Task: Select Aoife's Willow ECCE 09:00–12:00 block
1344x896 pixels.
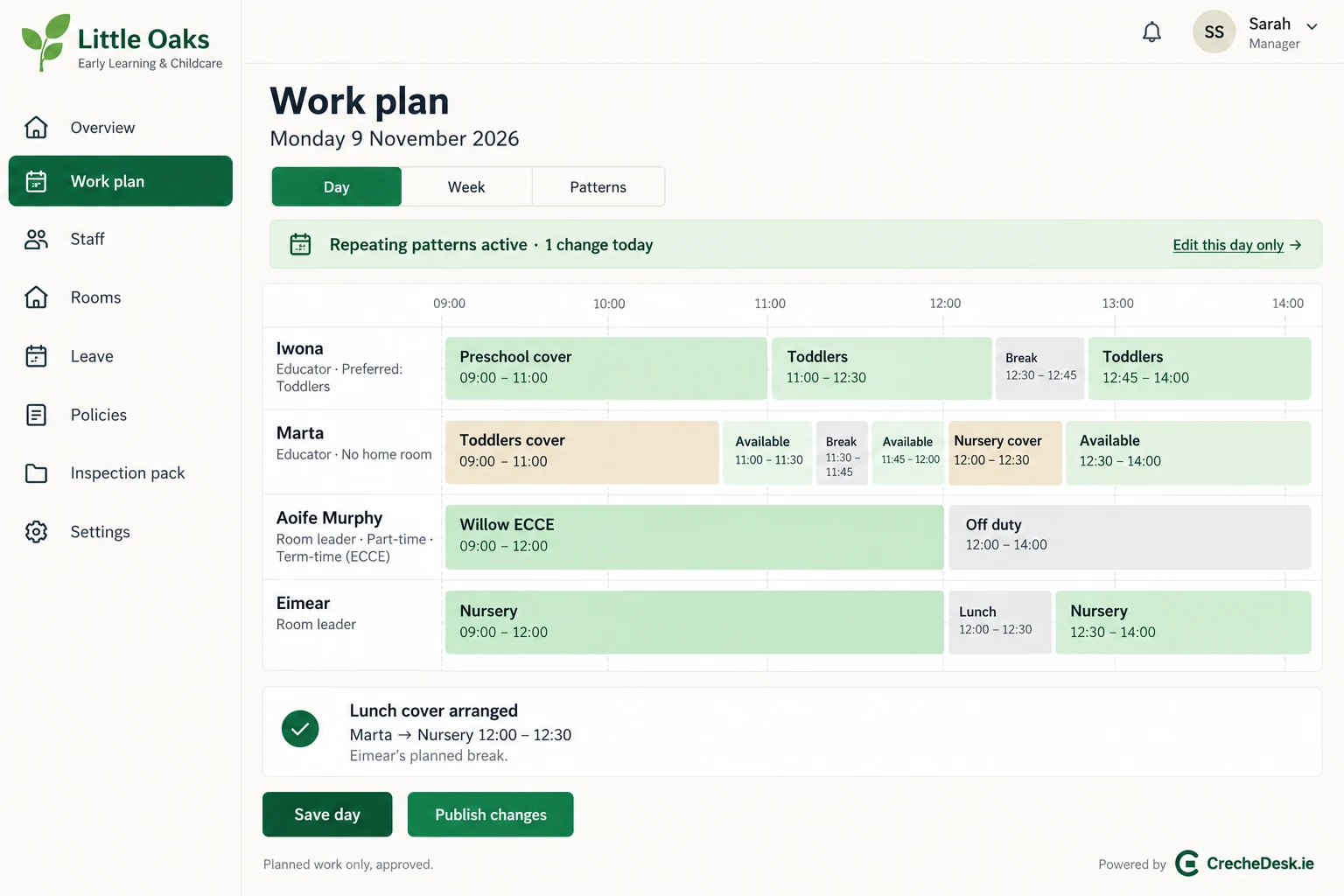Action: pyautogui.click(x=695, y=537)
